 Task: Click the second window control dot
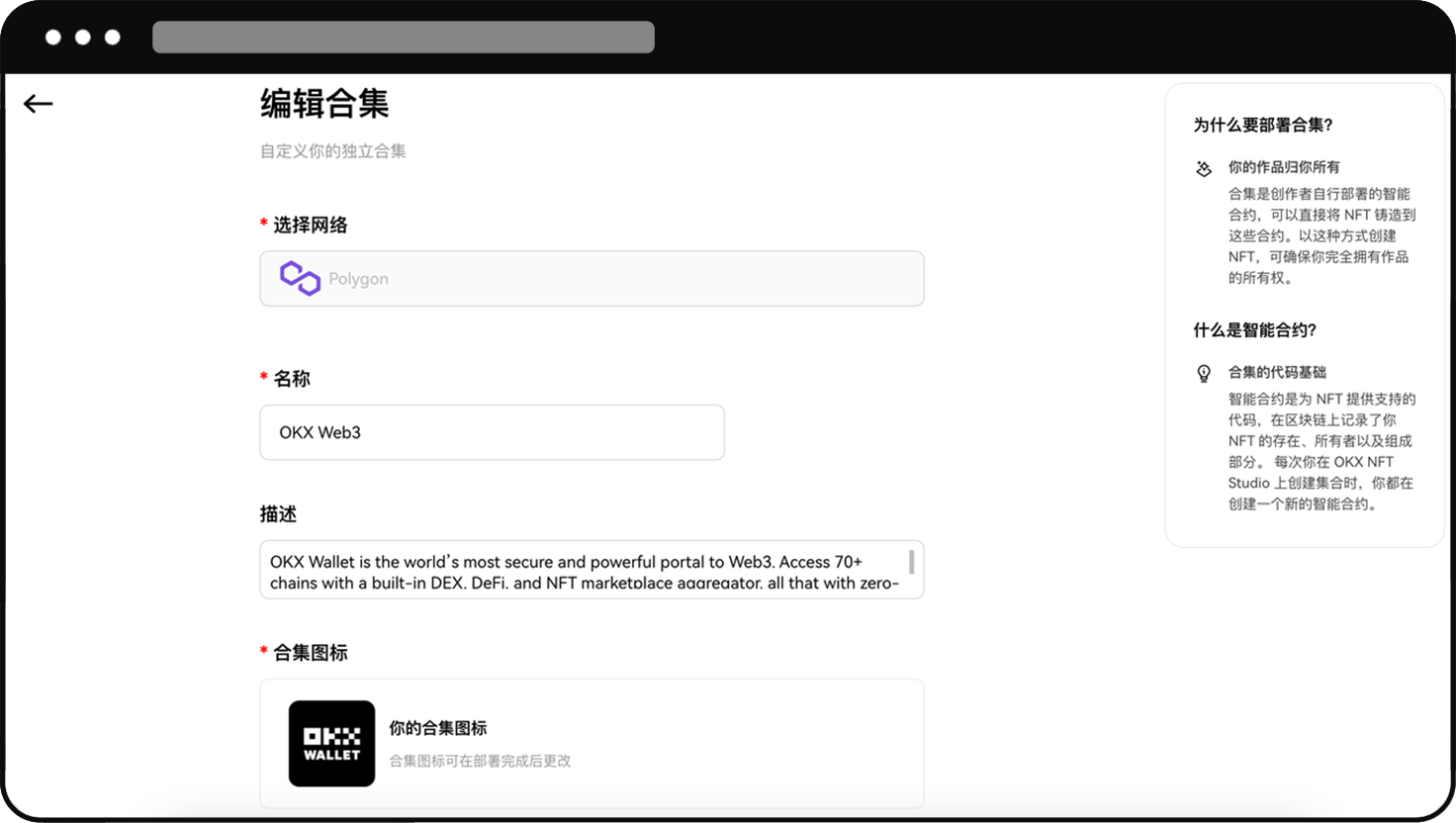[83, 38]
